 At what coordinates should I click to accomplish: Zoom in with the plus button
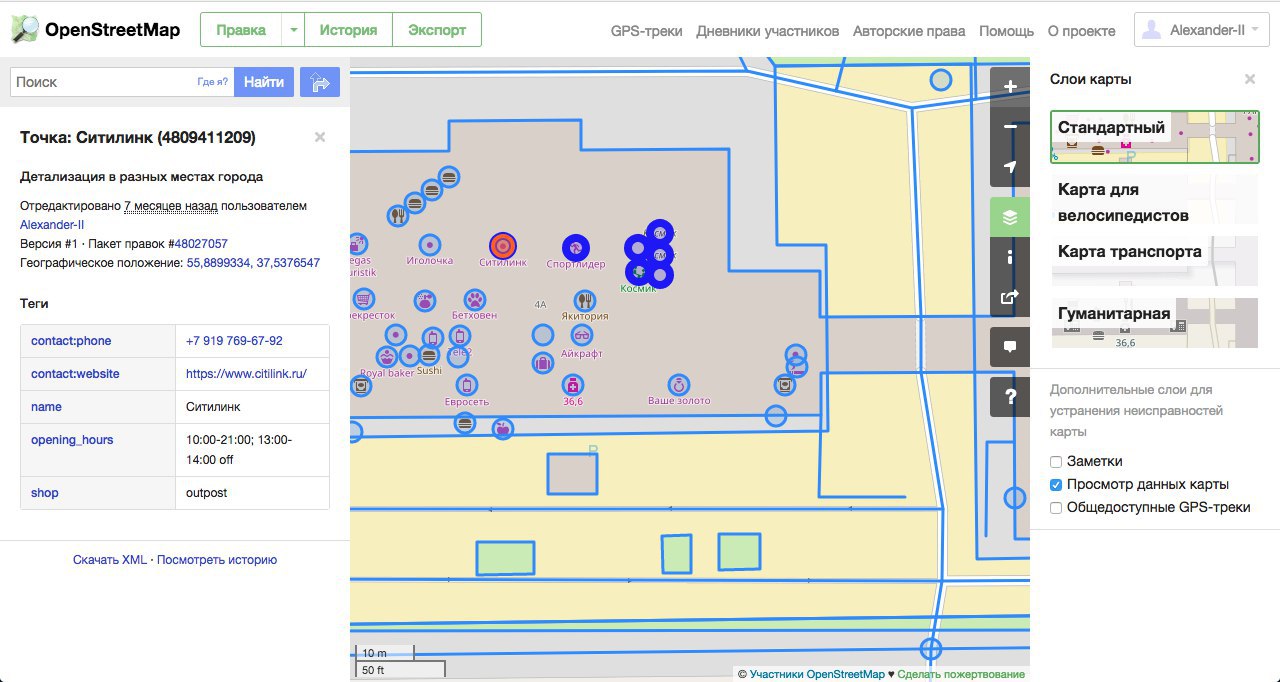pos(1010,87)
